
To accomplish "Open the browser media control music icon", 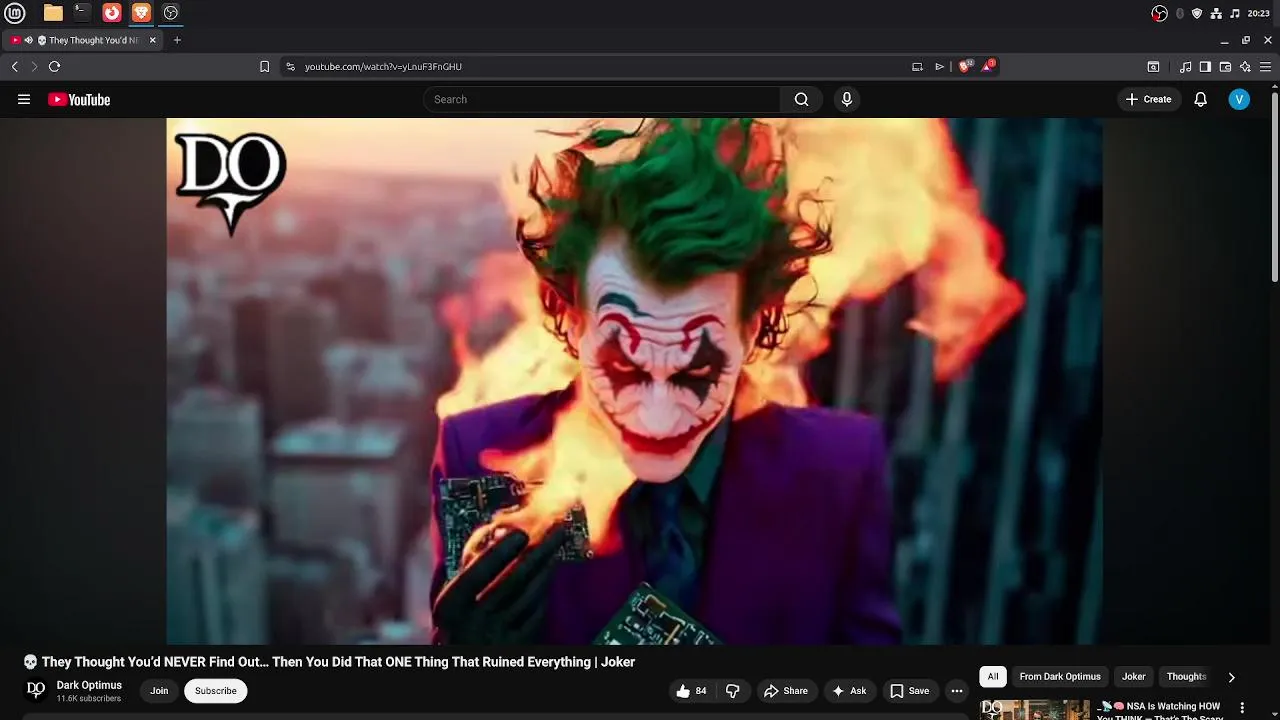I will tap(1185, 67).
